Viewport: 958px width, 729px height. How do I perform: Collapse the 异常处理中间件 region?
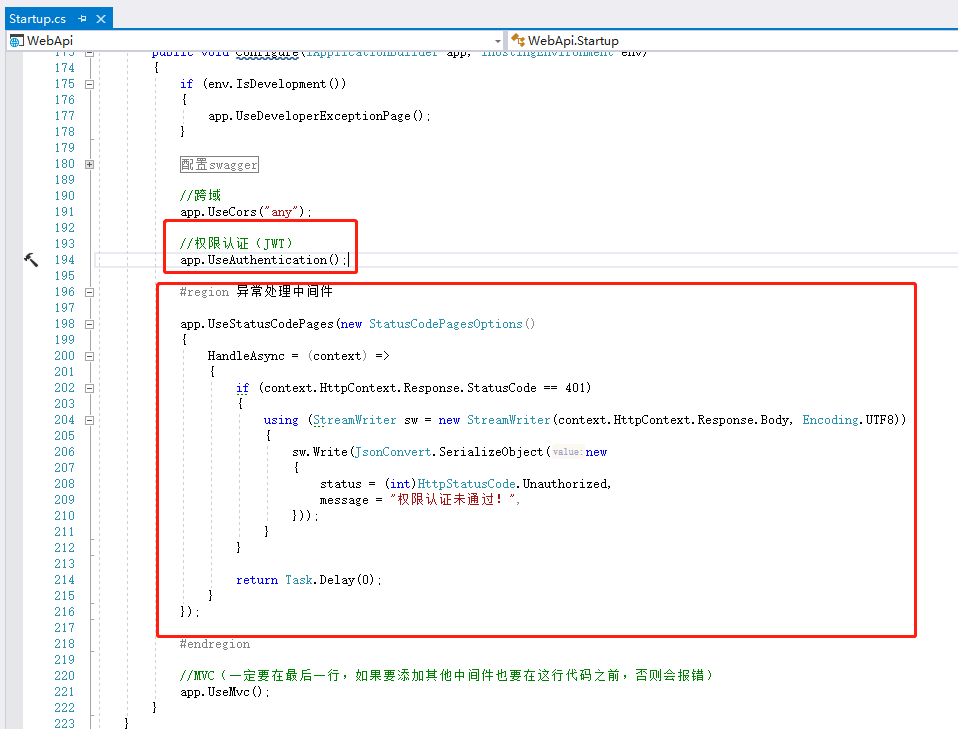(89, 292)
